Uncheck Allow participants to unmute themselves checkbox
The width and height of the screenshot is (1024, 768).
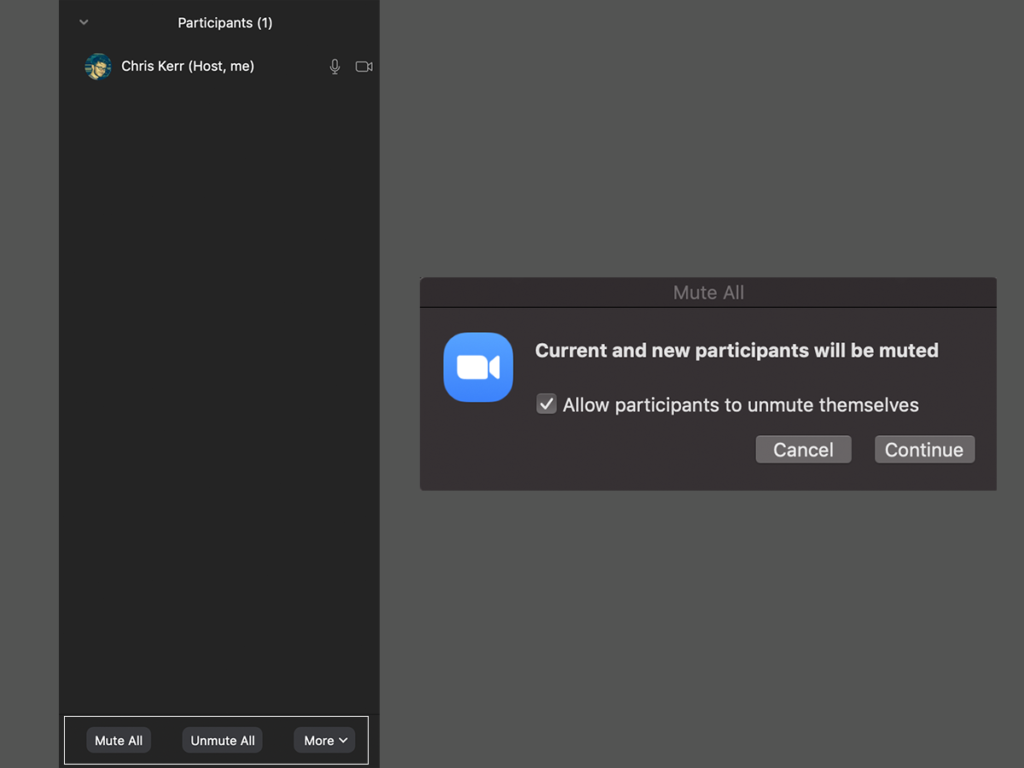click(546, 404)
